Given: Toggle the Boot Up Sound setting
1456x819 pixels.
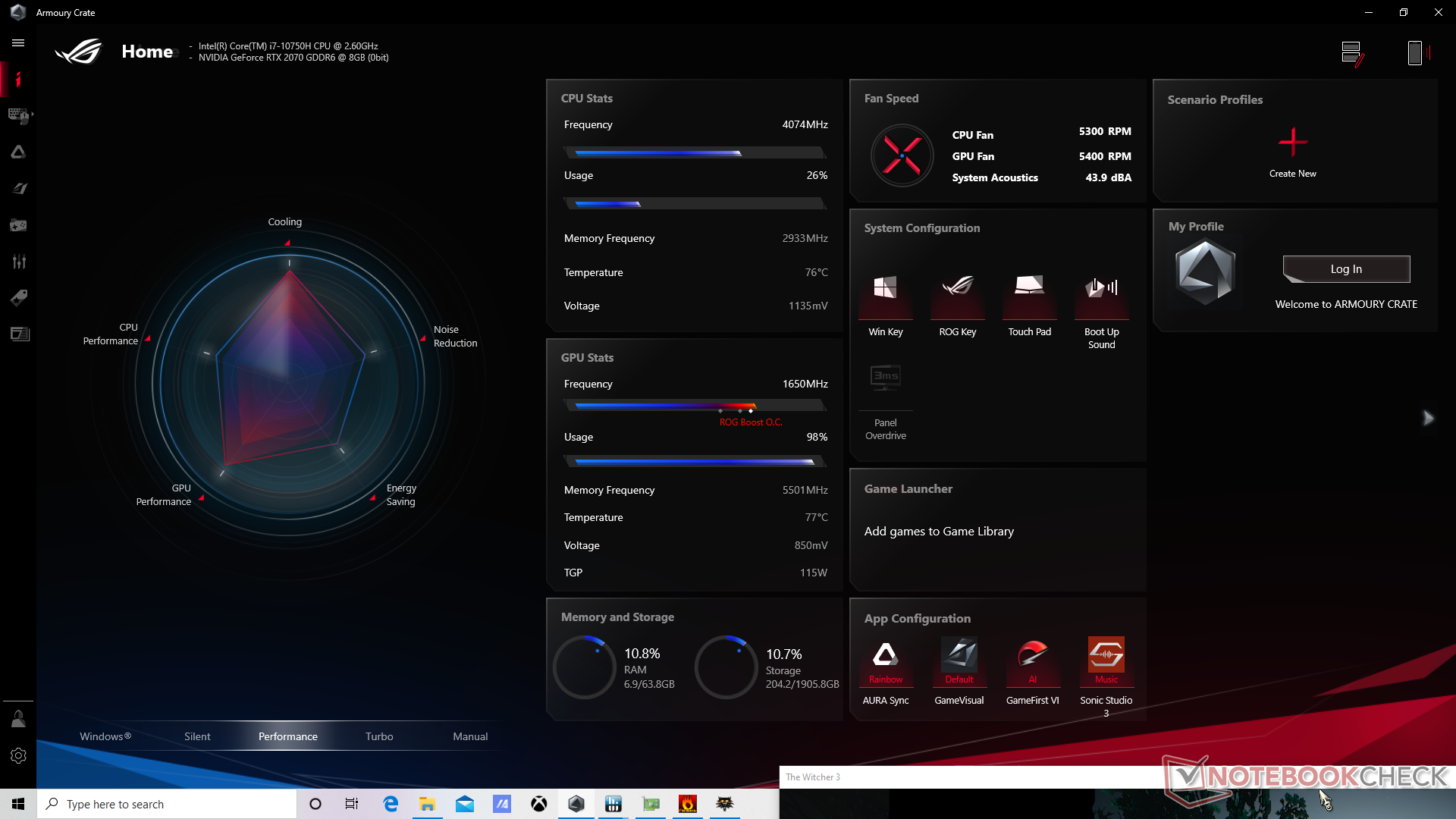Looking at the screenshot, I should point(1102,311).
